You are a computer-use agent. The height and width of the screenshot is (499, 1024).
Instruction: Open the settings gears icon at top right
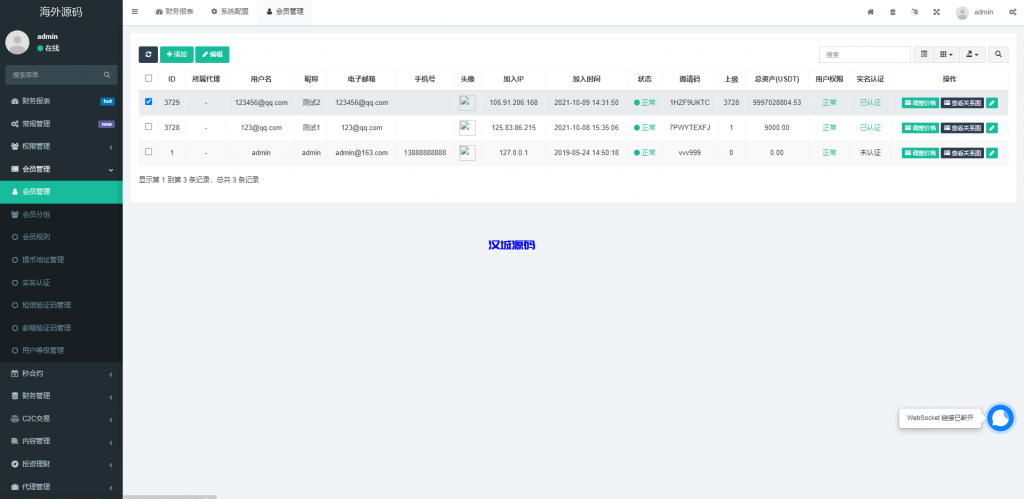pyautogui.click(x=1012, y=12)
